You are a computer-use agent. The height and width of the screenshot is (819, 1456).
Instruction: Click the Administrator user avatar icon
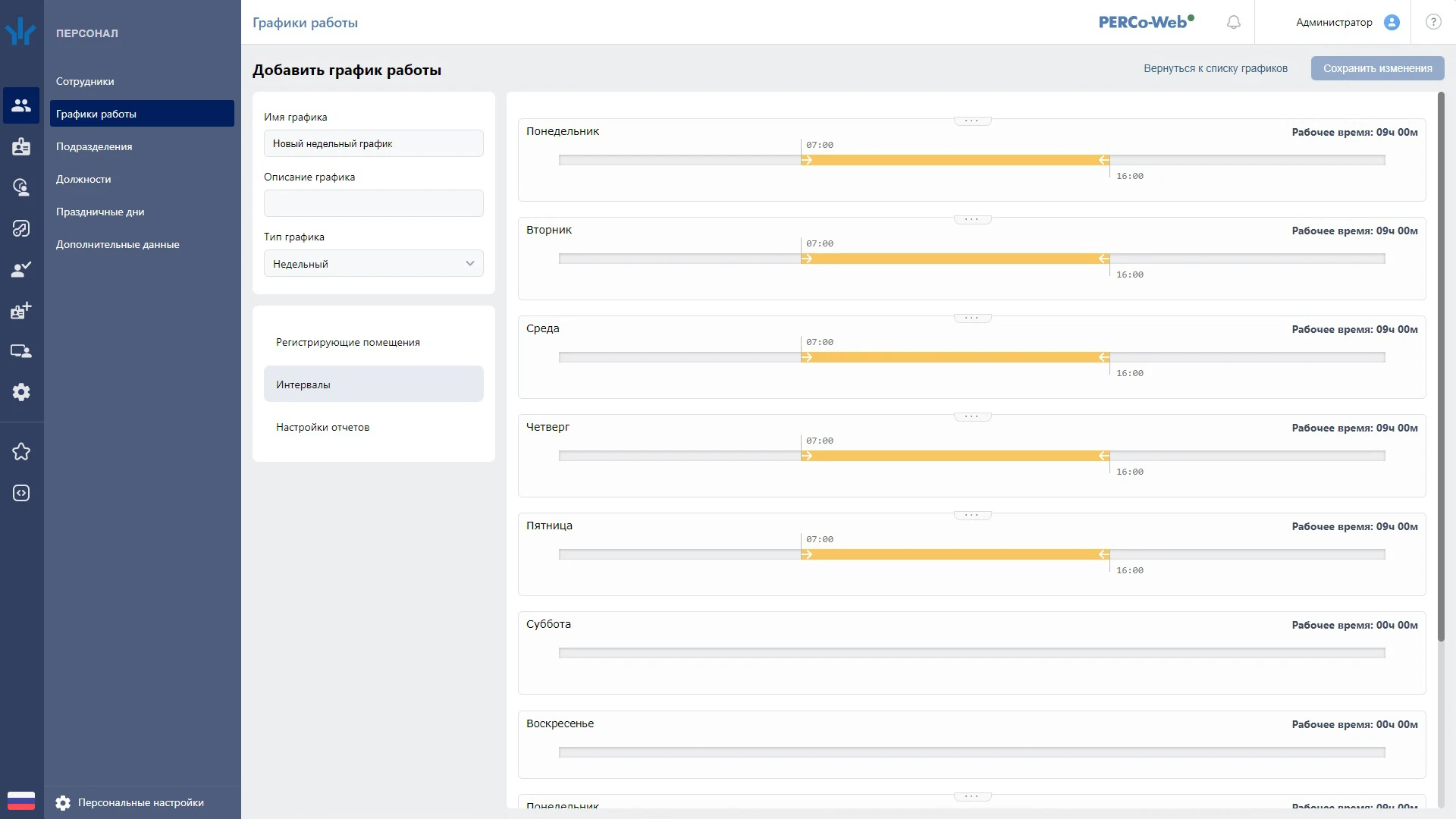click(x=1392, y=22)
